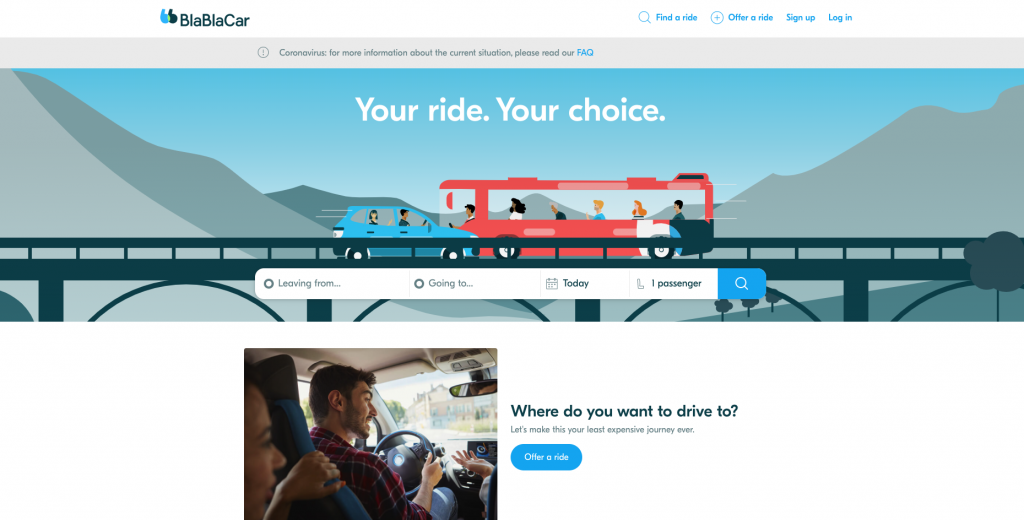Click the circle marker in Going to field
This screenshot has height=520, width=1024.
419,284
